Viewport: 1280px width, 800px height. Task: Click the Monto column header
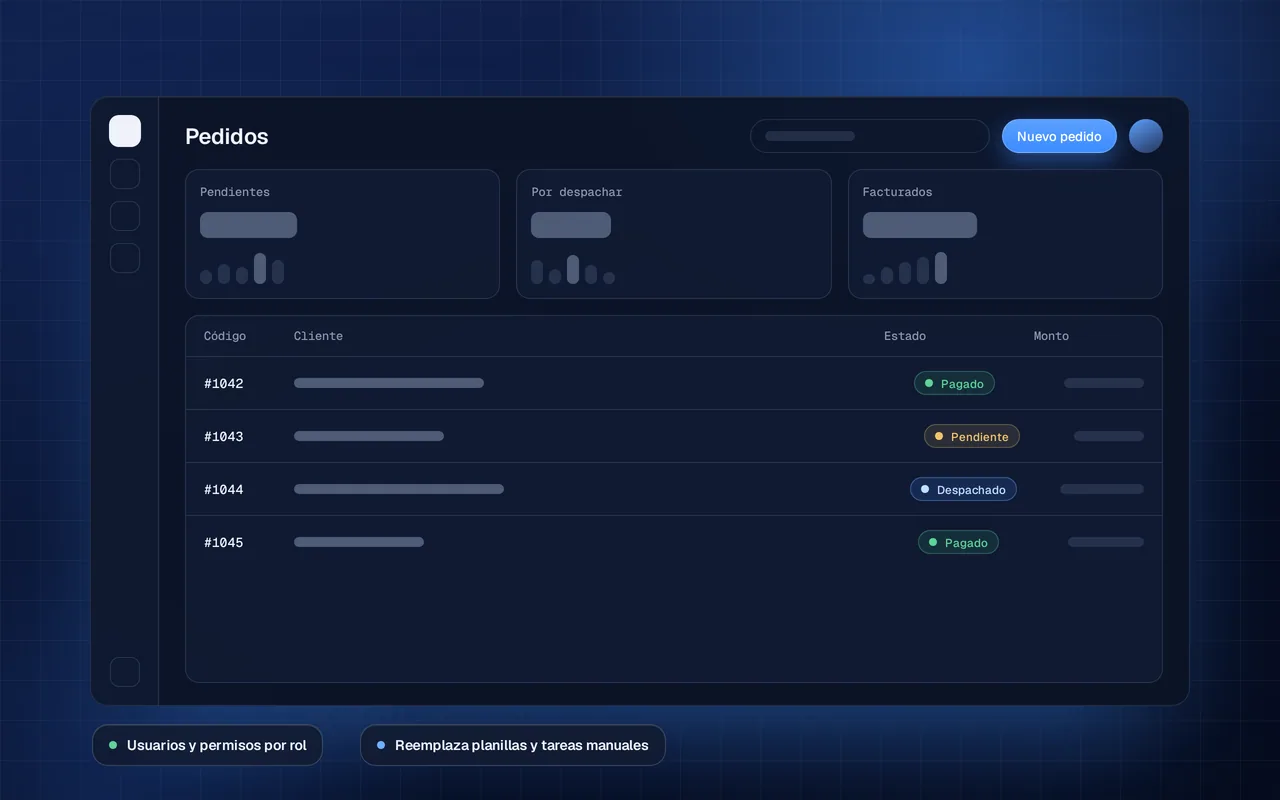(1051, 336)
